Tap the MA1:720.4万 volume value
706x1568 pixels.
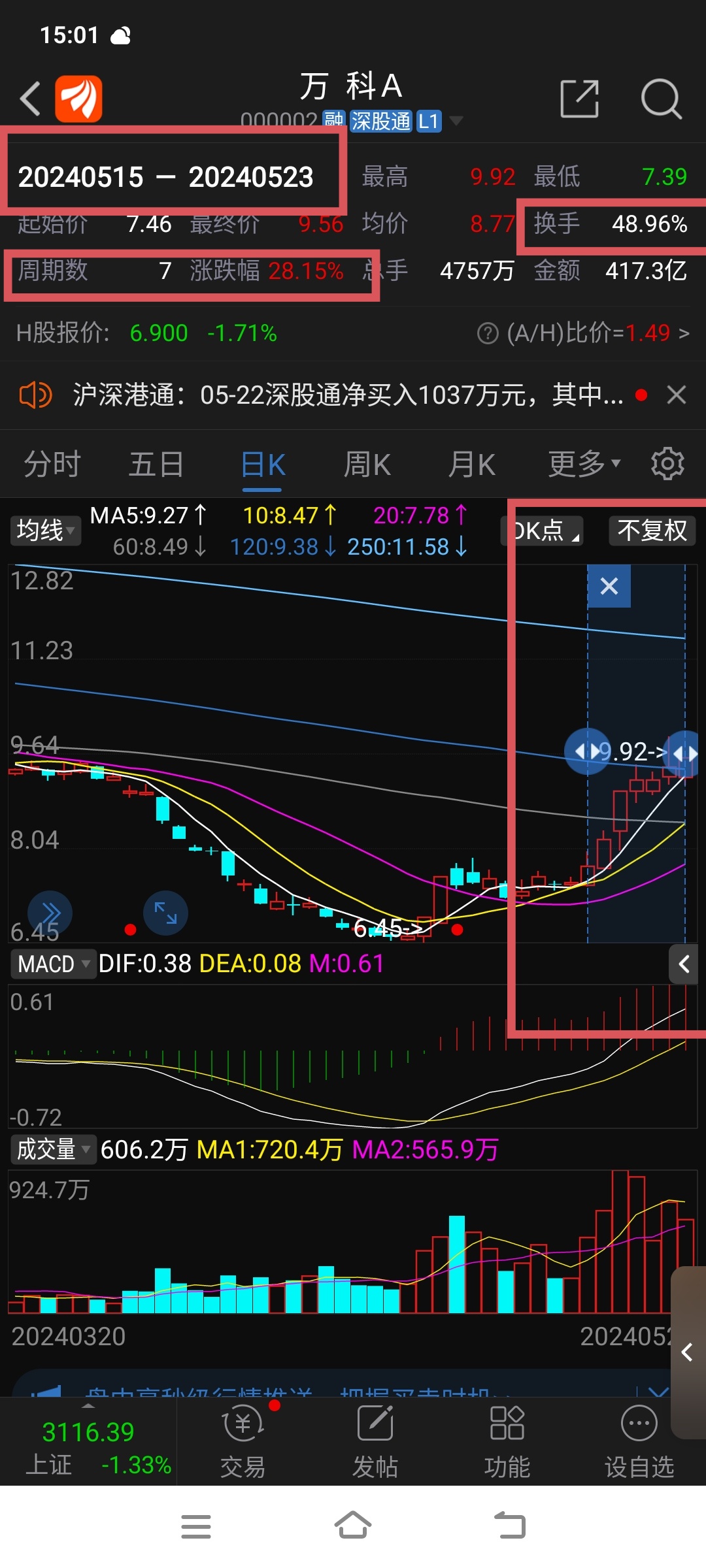point(270,1150)
